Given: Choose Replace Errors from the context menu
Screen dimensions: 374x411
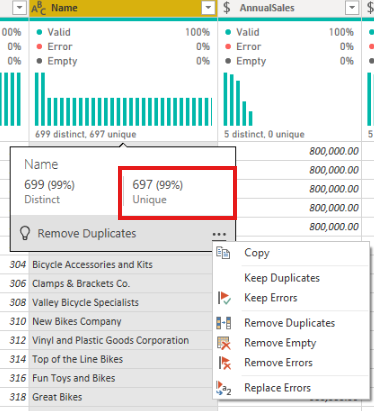Looking at the screenshot, I should [291, 388].
